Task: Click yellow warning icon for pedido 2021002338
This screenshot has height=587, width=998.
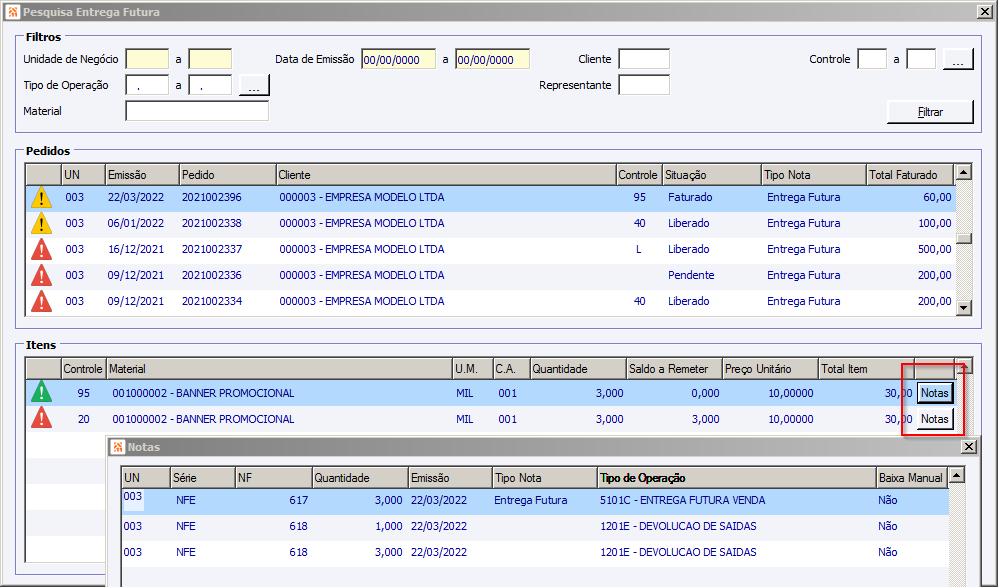Action: click(42, 224)
